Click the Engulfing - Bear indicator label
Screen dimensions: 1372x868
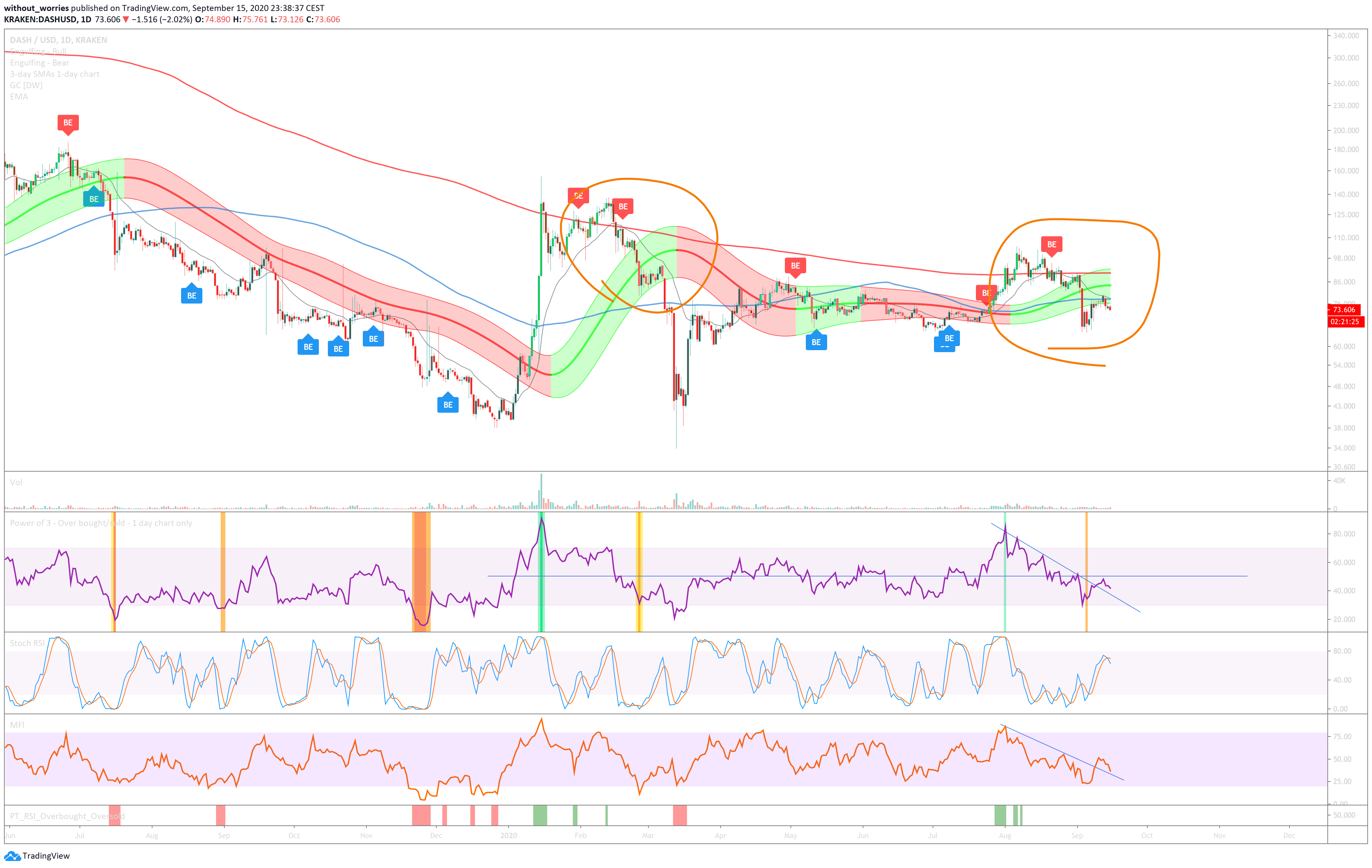(39, 63)
